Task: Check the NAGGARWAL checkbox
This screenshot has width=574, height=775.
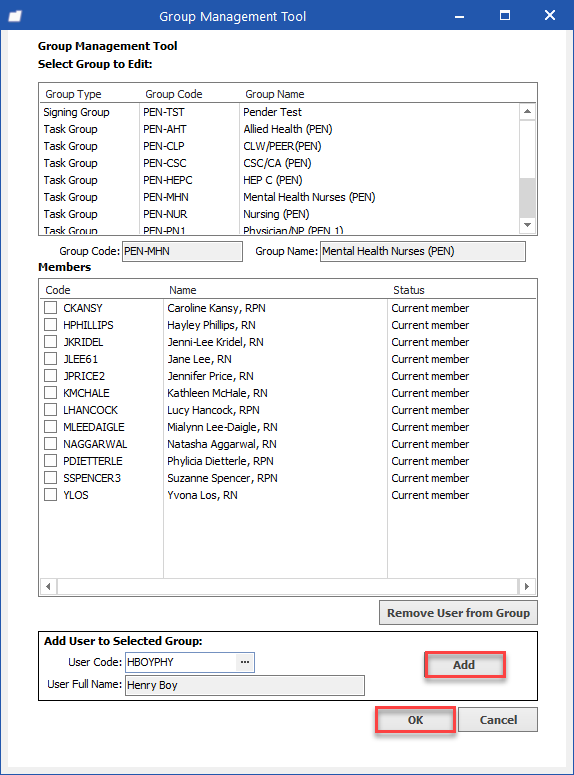Action: click(x=50, y=444)
